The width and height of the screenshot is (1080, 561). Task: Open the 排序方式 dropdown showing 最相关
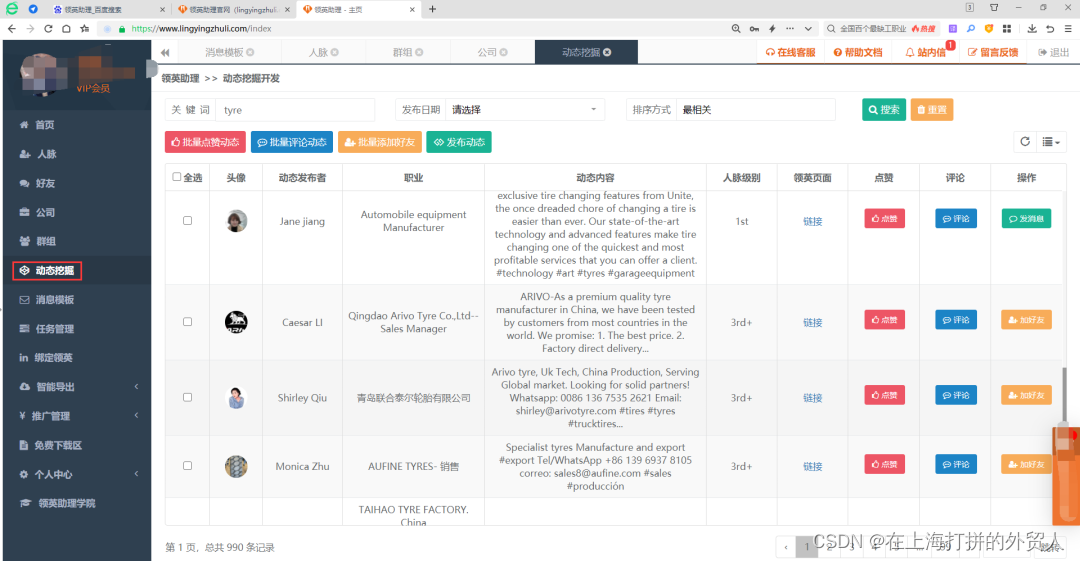[x=755, y=110]
